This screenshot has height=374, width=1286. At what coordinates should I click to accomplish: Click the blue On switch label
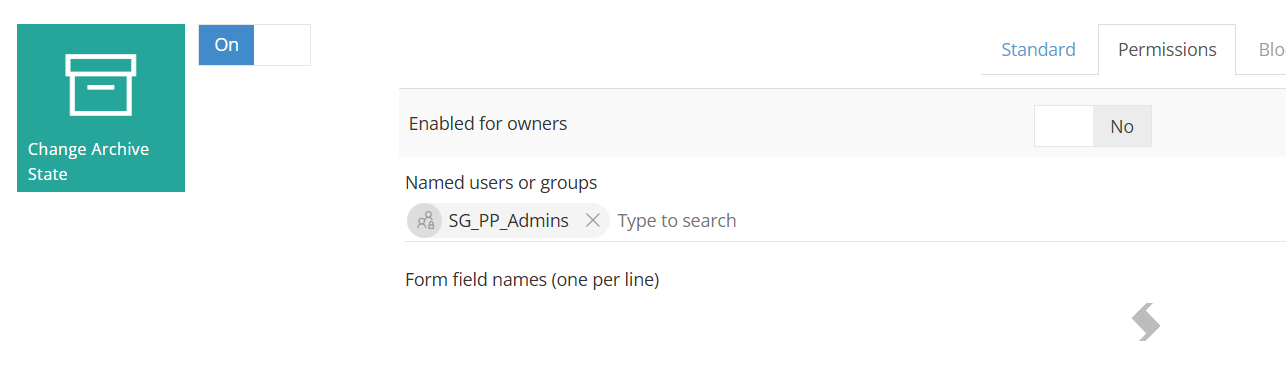226,45
